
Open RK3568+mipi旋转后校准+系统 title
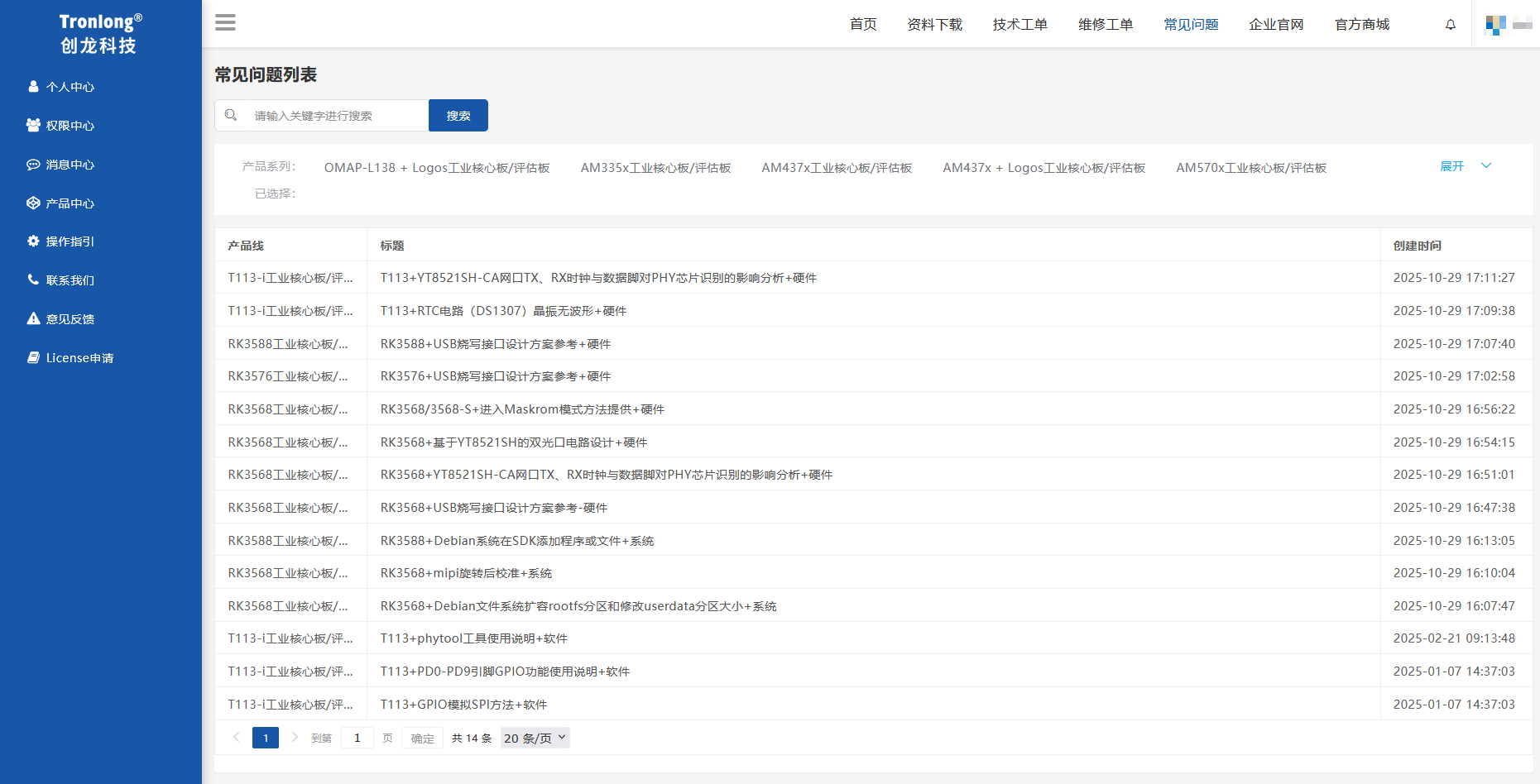466,573
